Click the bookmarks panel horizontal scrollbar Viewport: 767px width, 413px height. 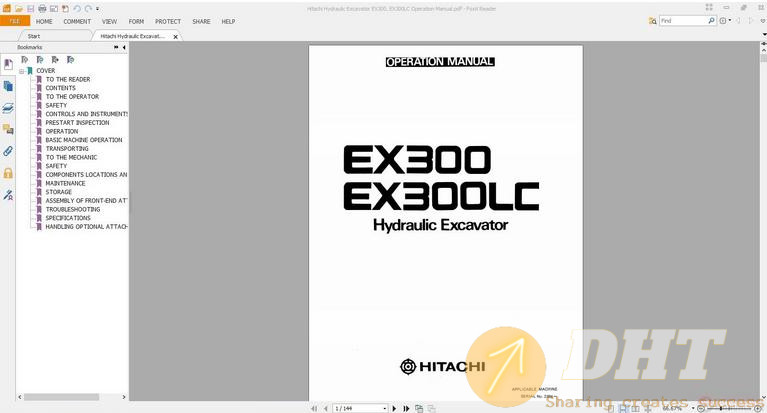[x=61, y=397]
